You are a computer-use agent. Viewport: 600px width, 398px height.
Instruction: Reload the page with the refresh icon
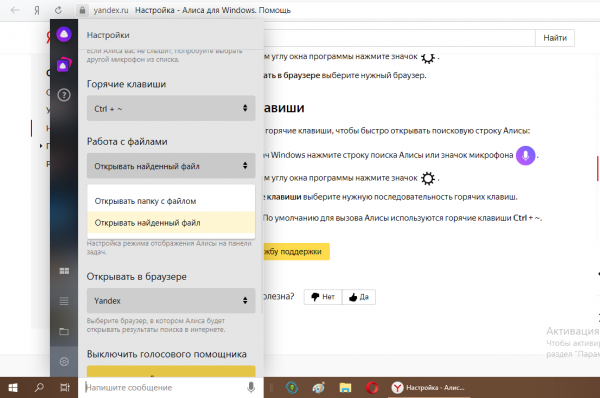58,10
